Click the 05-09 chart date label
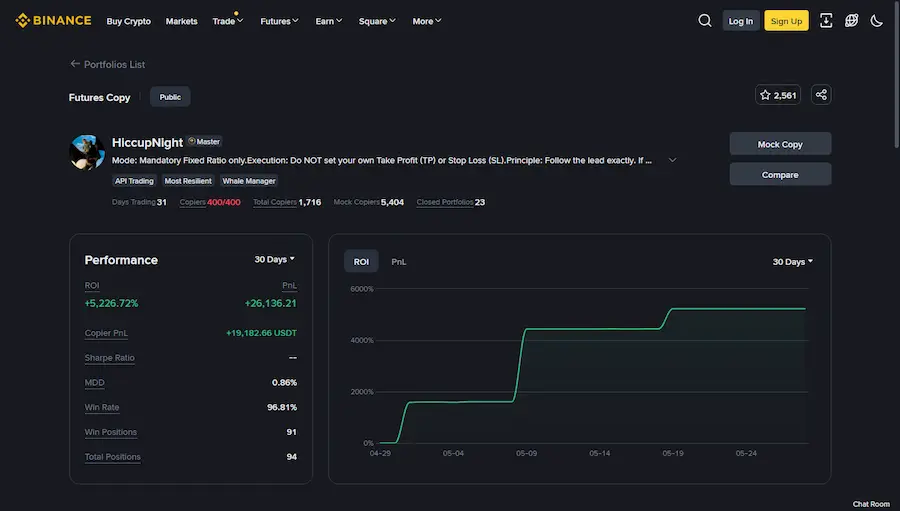The height and width of the screenshot is (511, 900). click(526, 453)
